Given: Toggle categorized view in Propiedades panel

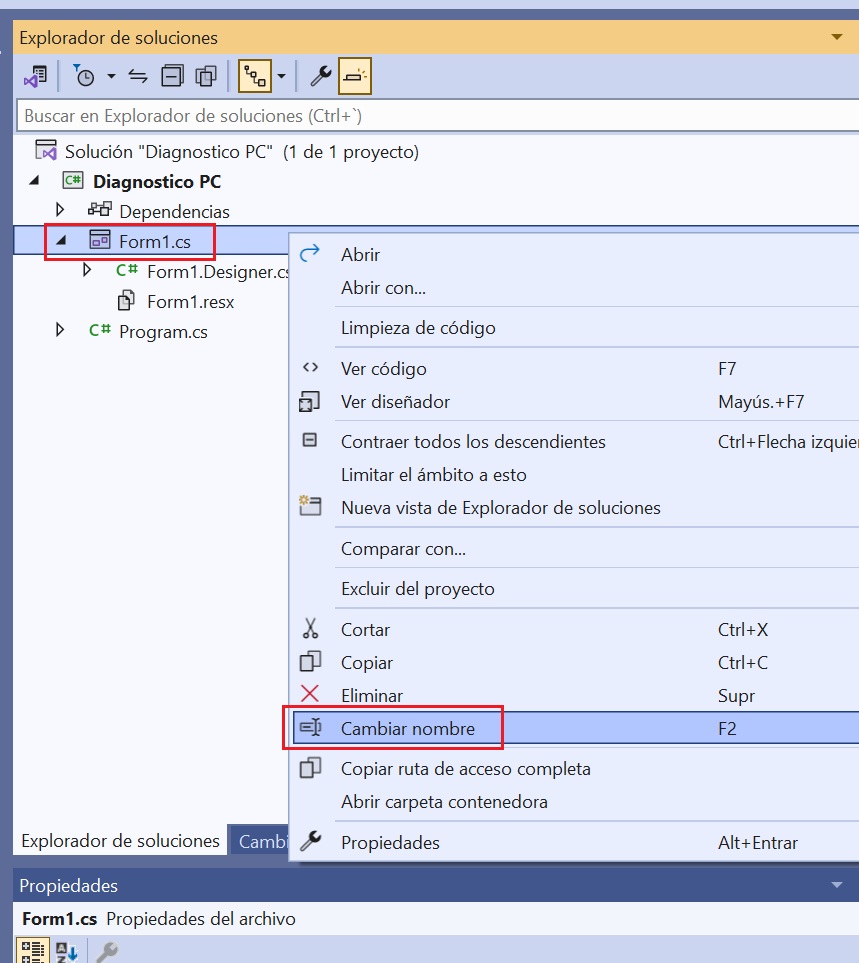Looking at the screenshot, I should pos(32,952).
